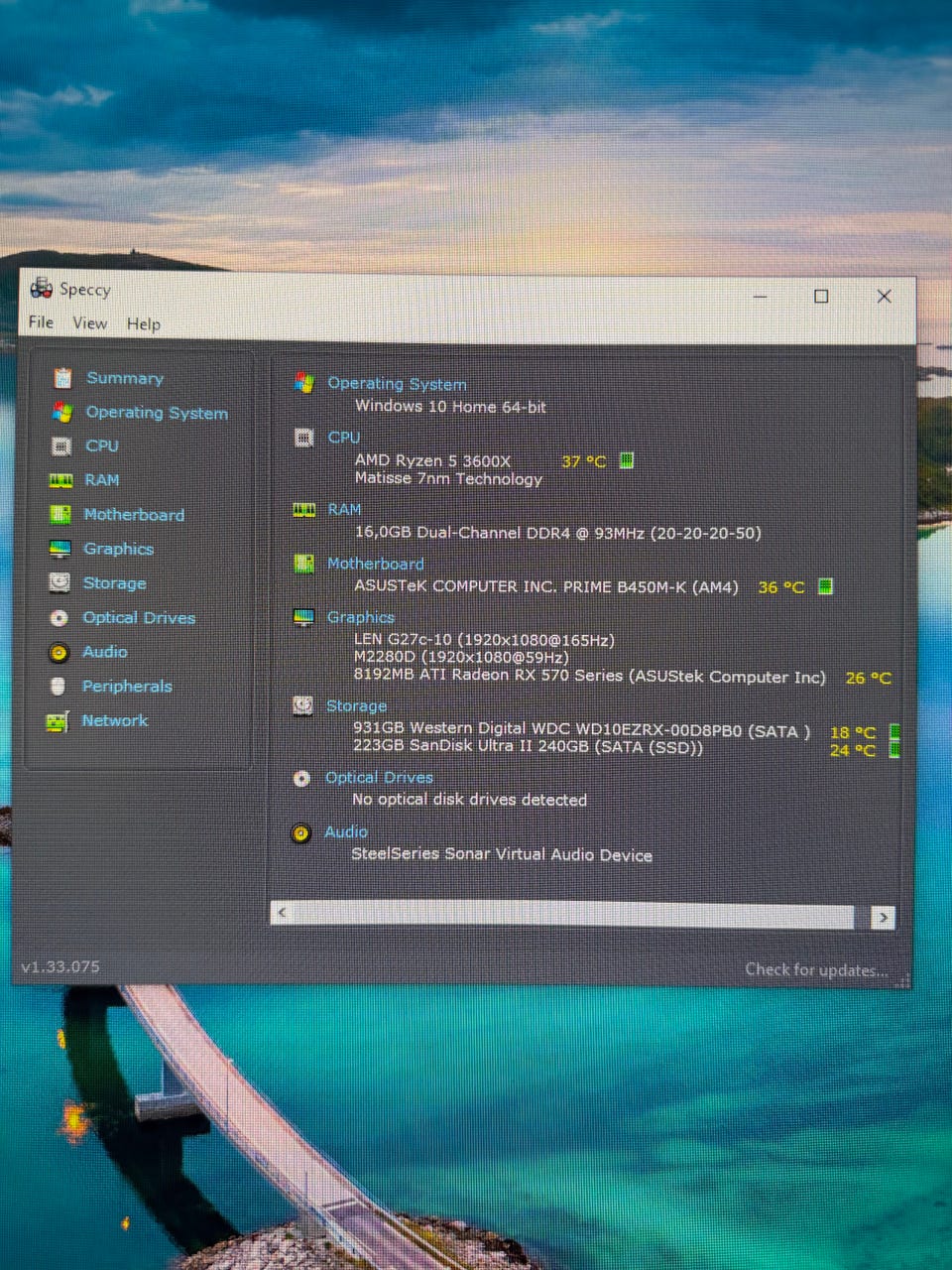Click Windows 10 Home 64-bit text
The image size is (952, 1270).
(x=450, y=407)
